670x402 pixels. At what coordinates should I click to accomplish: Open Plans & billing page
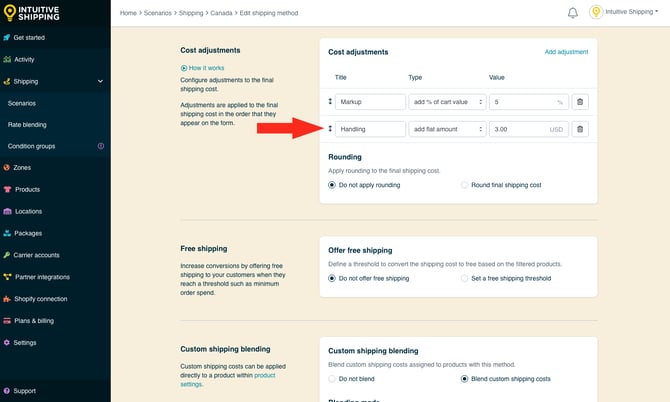click(x=34, y=321)
